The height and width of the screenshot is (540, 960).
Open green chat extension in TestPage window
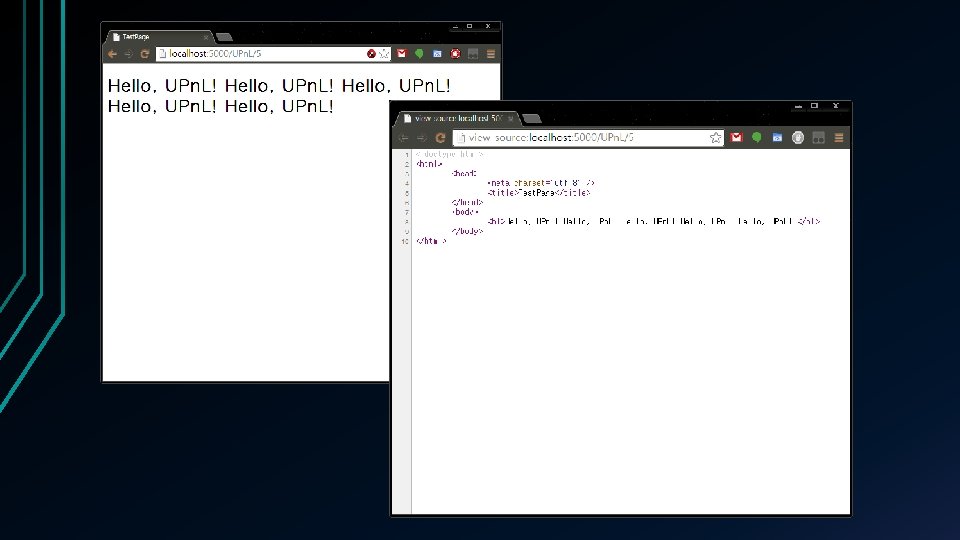coord(419,54)
